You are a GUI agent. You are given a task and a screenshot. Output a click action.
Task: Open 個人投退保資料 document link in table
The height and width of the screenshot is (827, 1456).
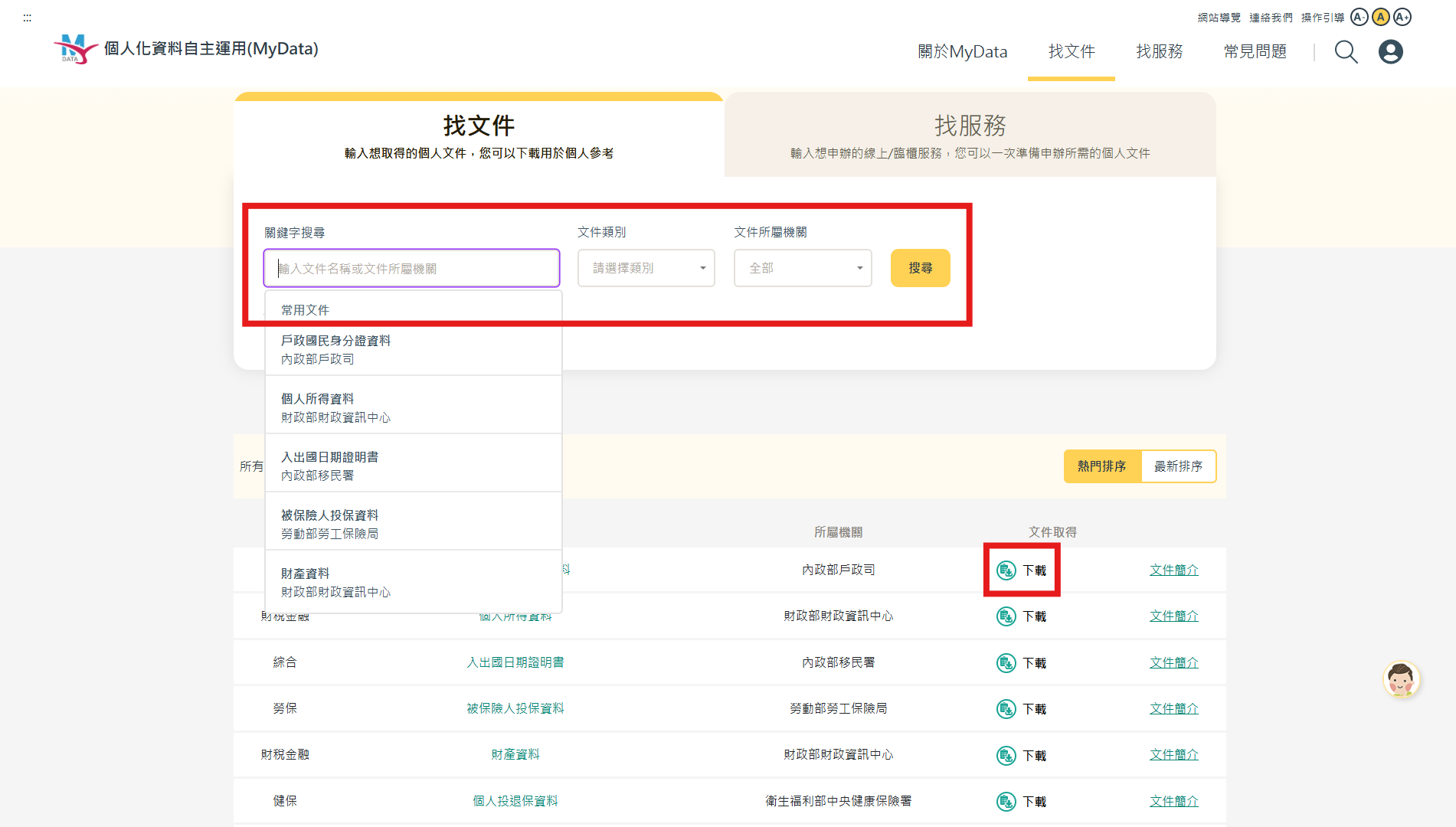coord(515,801)
